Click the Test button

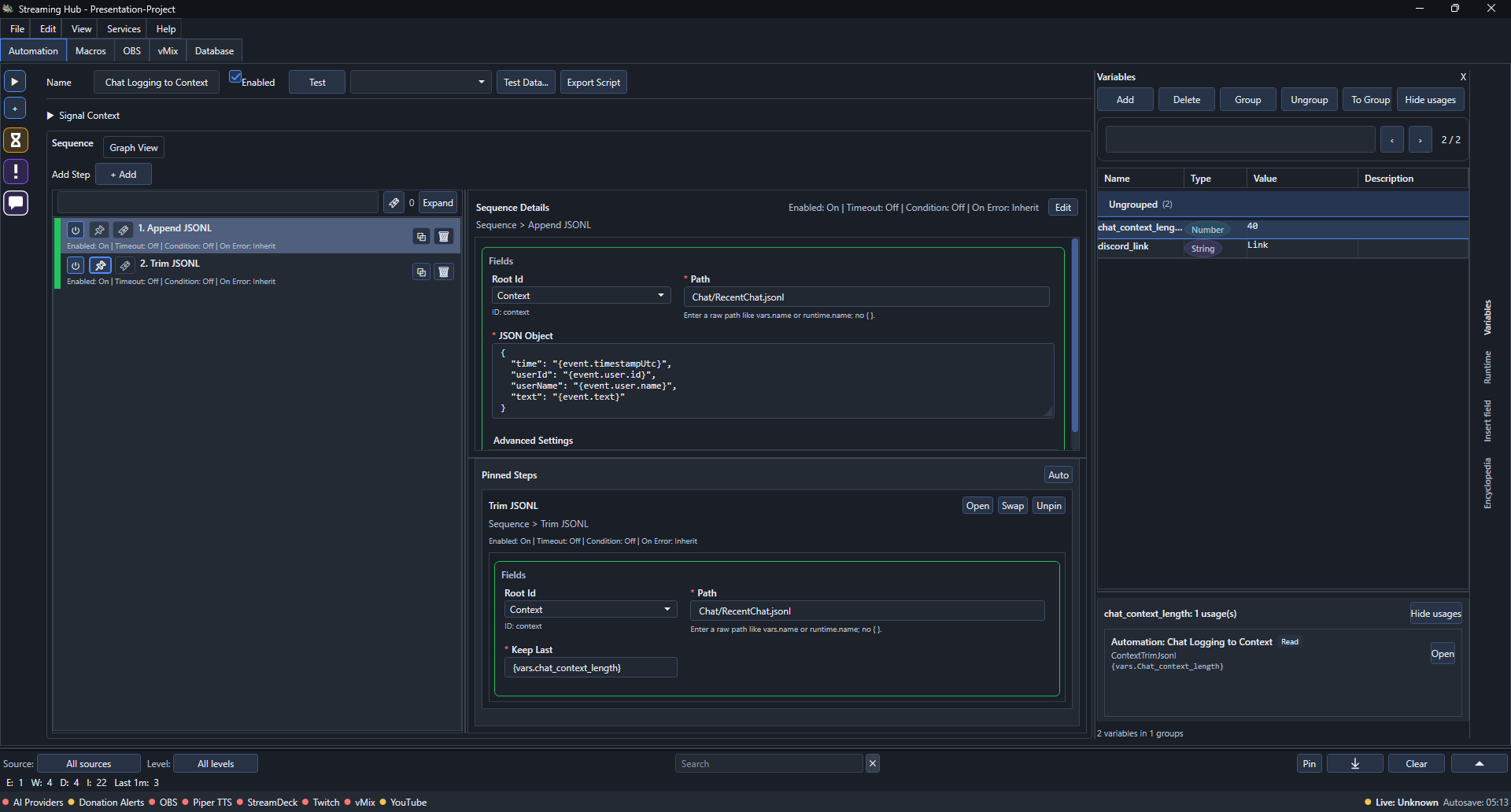click(x=317, y=82)
